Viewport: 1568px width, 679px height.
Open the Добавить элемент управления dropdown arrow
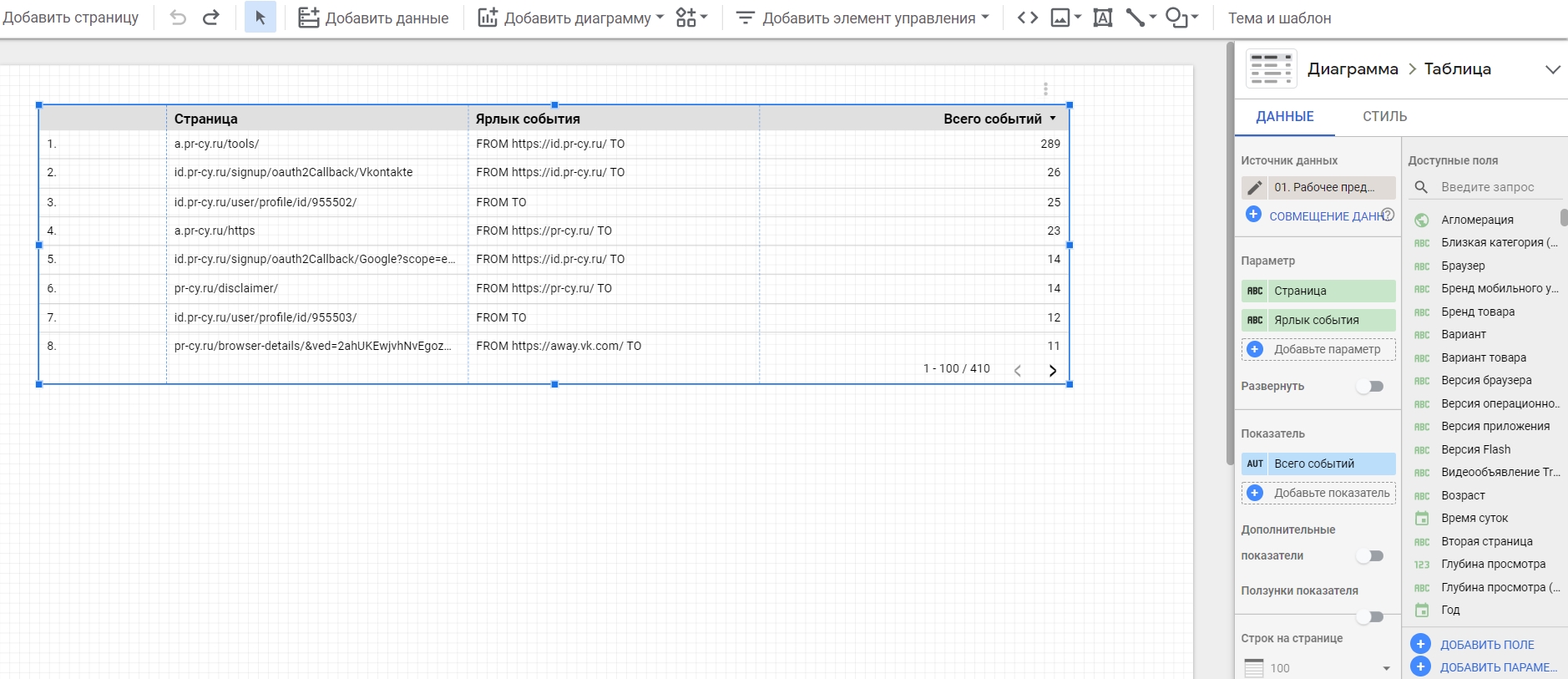point(985,17)
